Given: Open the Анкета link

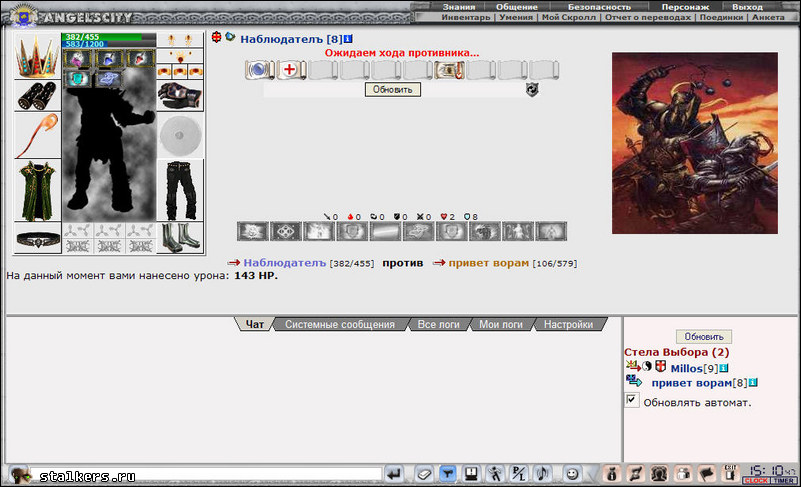Looking at the screenshot, I should tap(768, 17).
